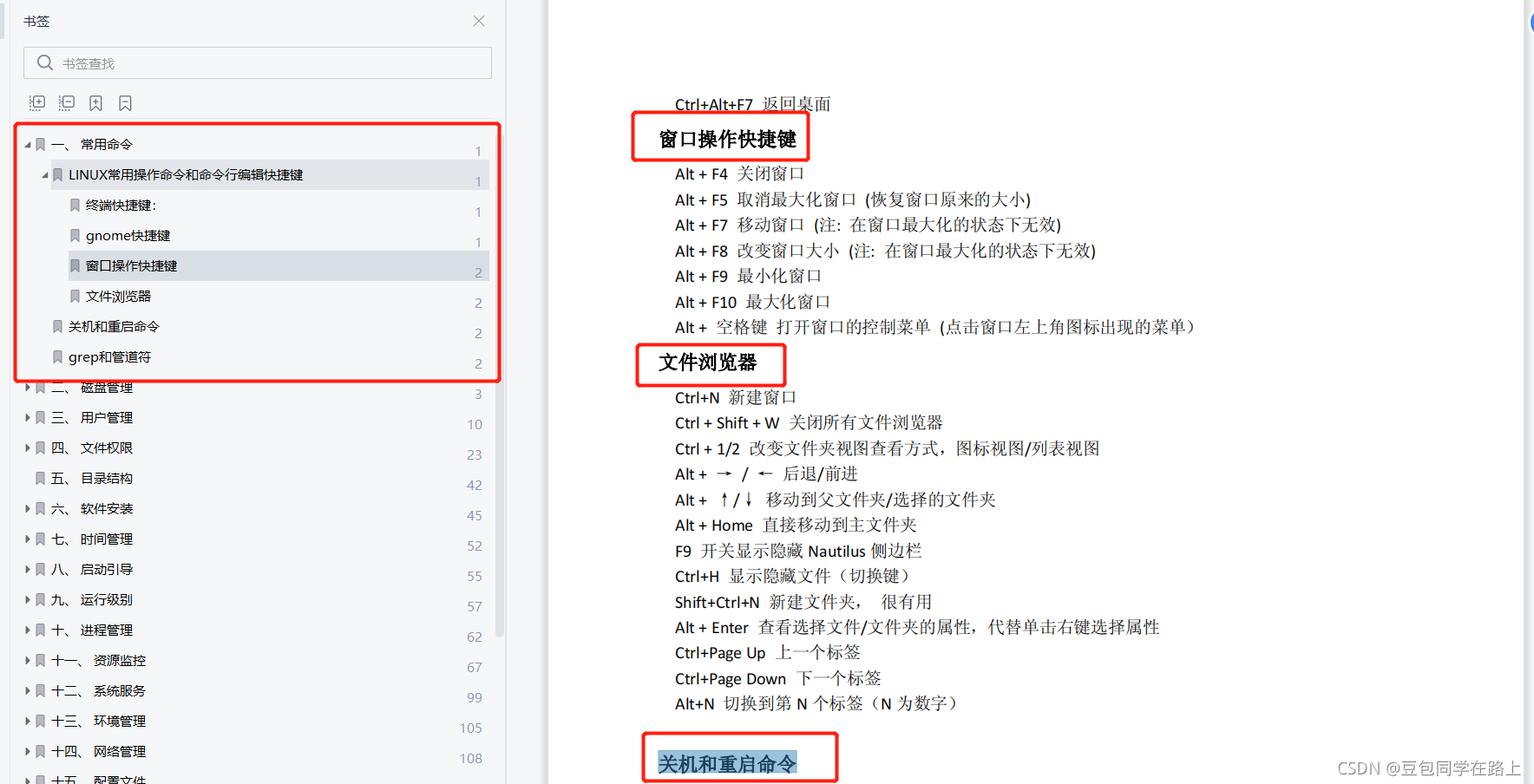Click the line 'Ctrl+N 新建窗口'

pyautogui.click(x=735, y=397)
